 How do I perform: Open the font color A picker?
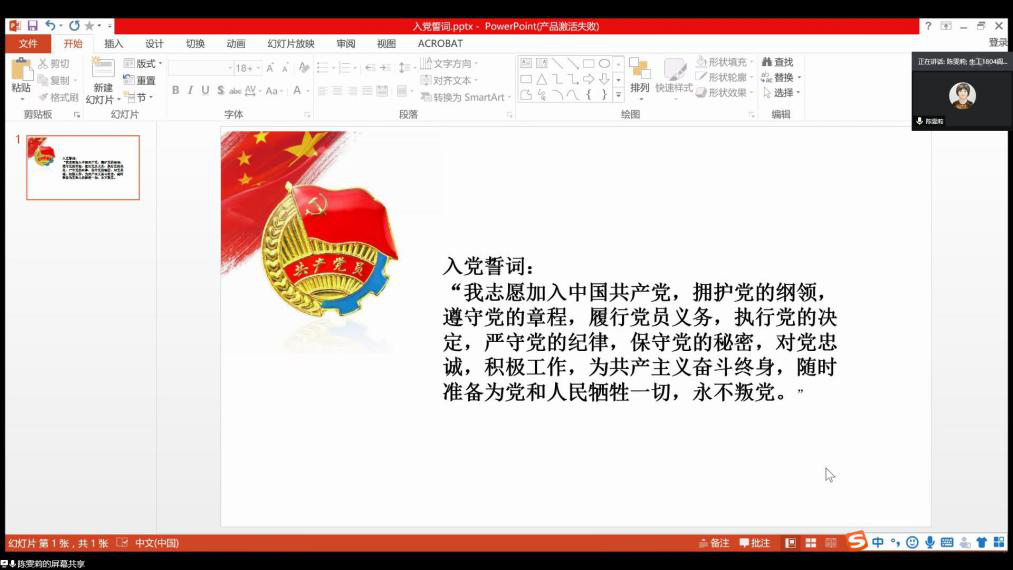pyautogui.click(x=297, y=90)
